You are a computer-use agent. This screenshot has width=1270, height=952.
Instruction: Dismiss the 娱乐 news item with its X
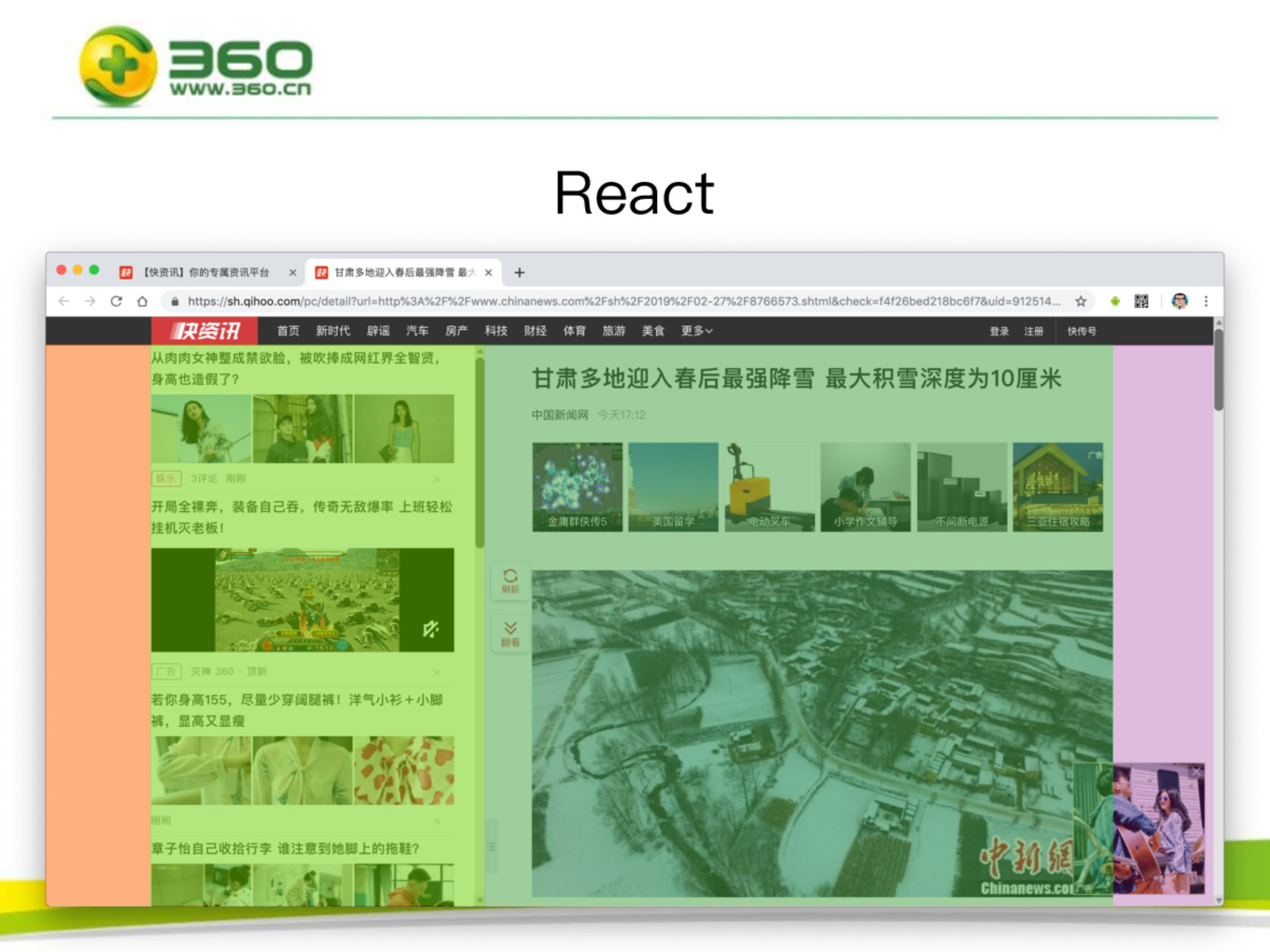[x=437, y=479]
